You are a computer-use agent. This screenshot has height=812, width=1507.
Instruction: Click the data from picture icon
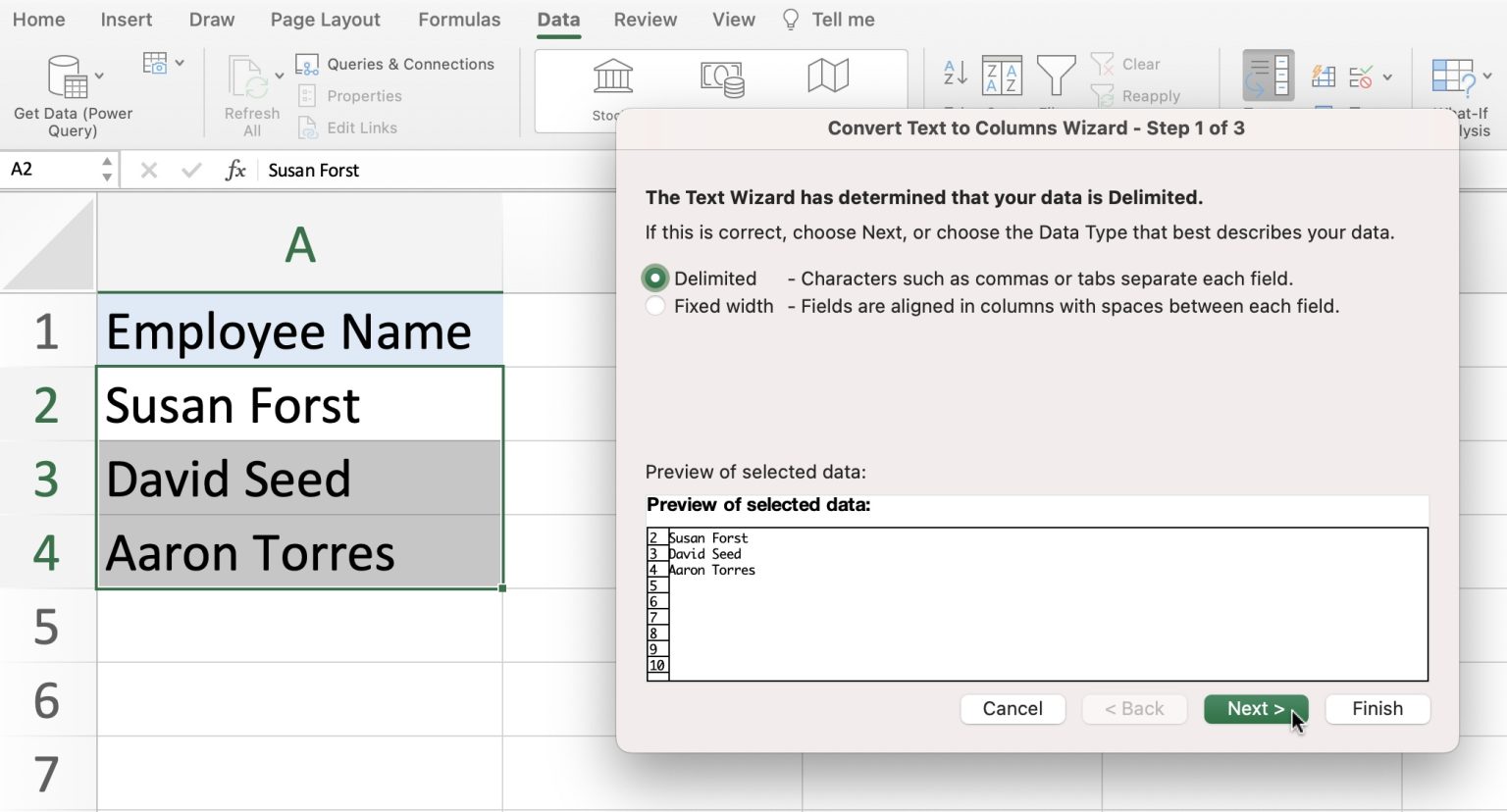(x=155, y=63)
